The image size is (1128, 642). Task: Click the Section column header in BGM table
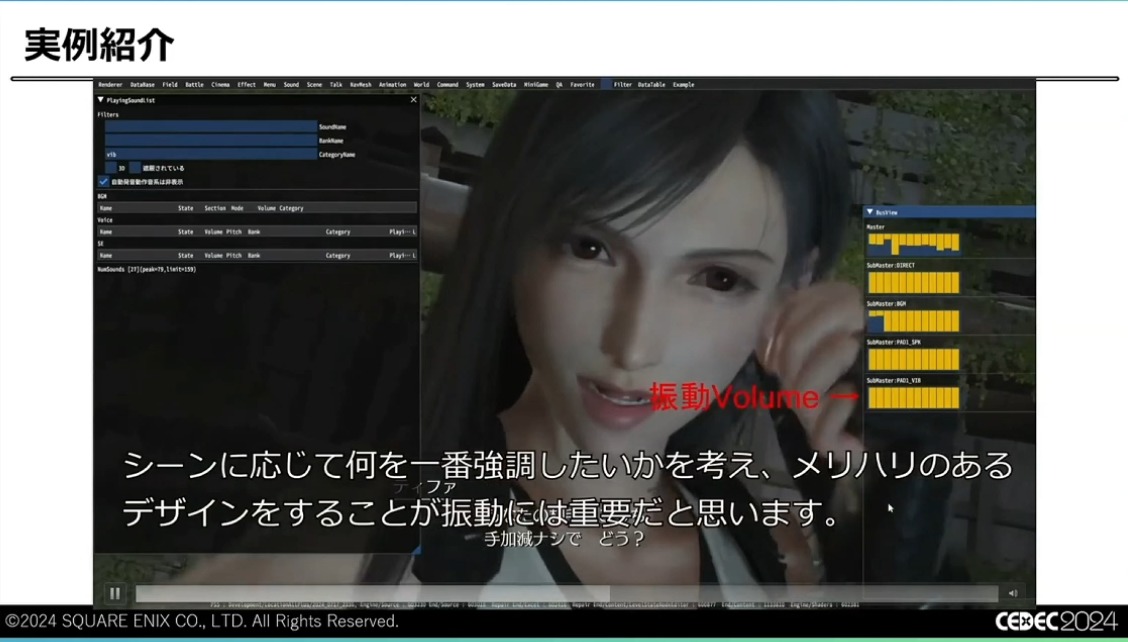(215, 208)
